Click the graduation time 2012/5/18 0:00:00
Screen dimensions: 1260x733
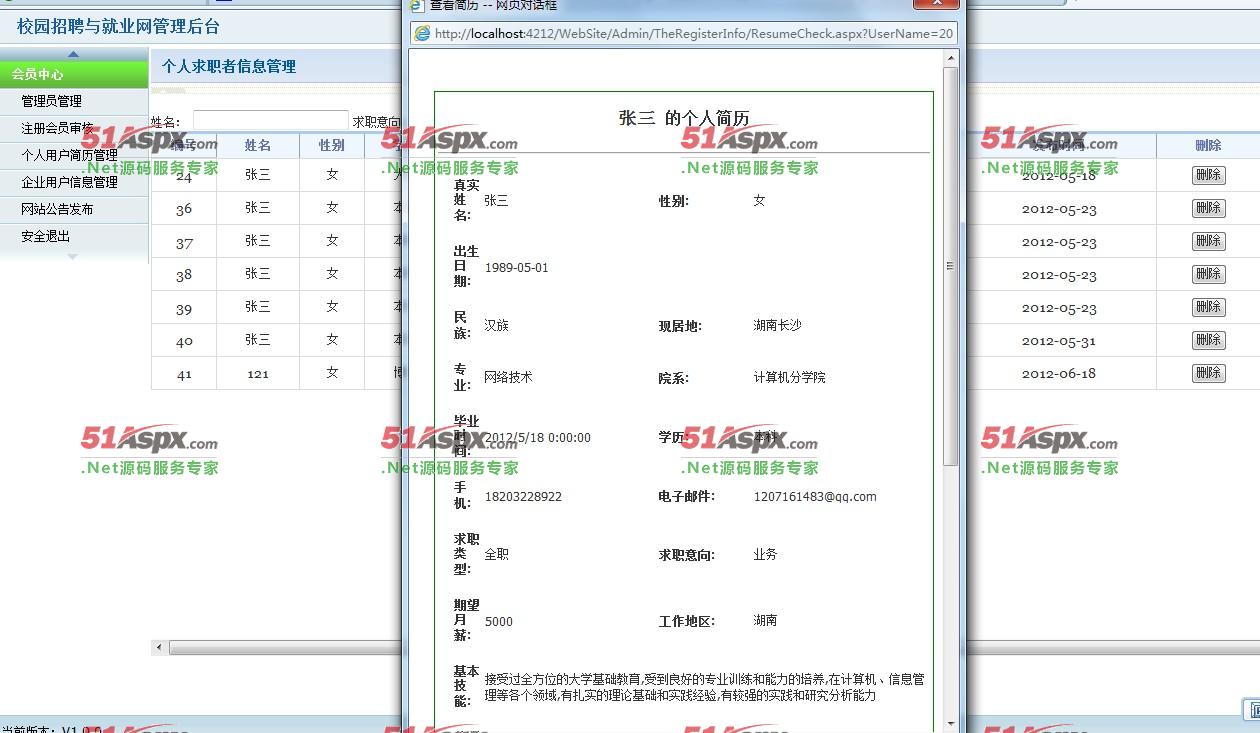point(538,437)
